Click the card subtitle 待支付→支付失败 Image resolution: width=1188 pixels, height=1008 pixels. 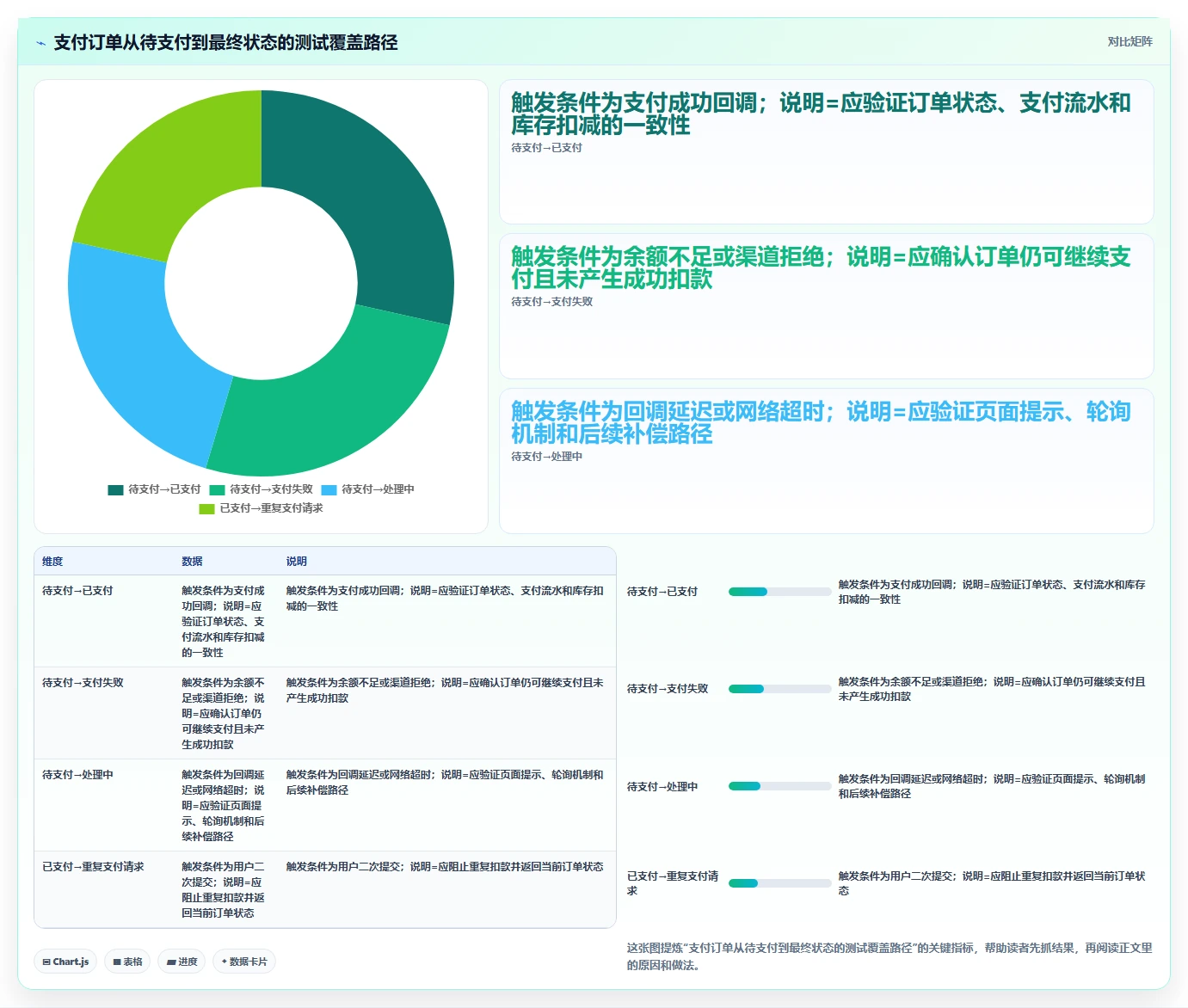pyautogui.click(x=551, y=302)
